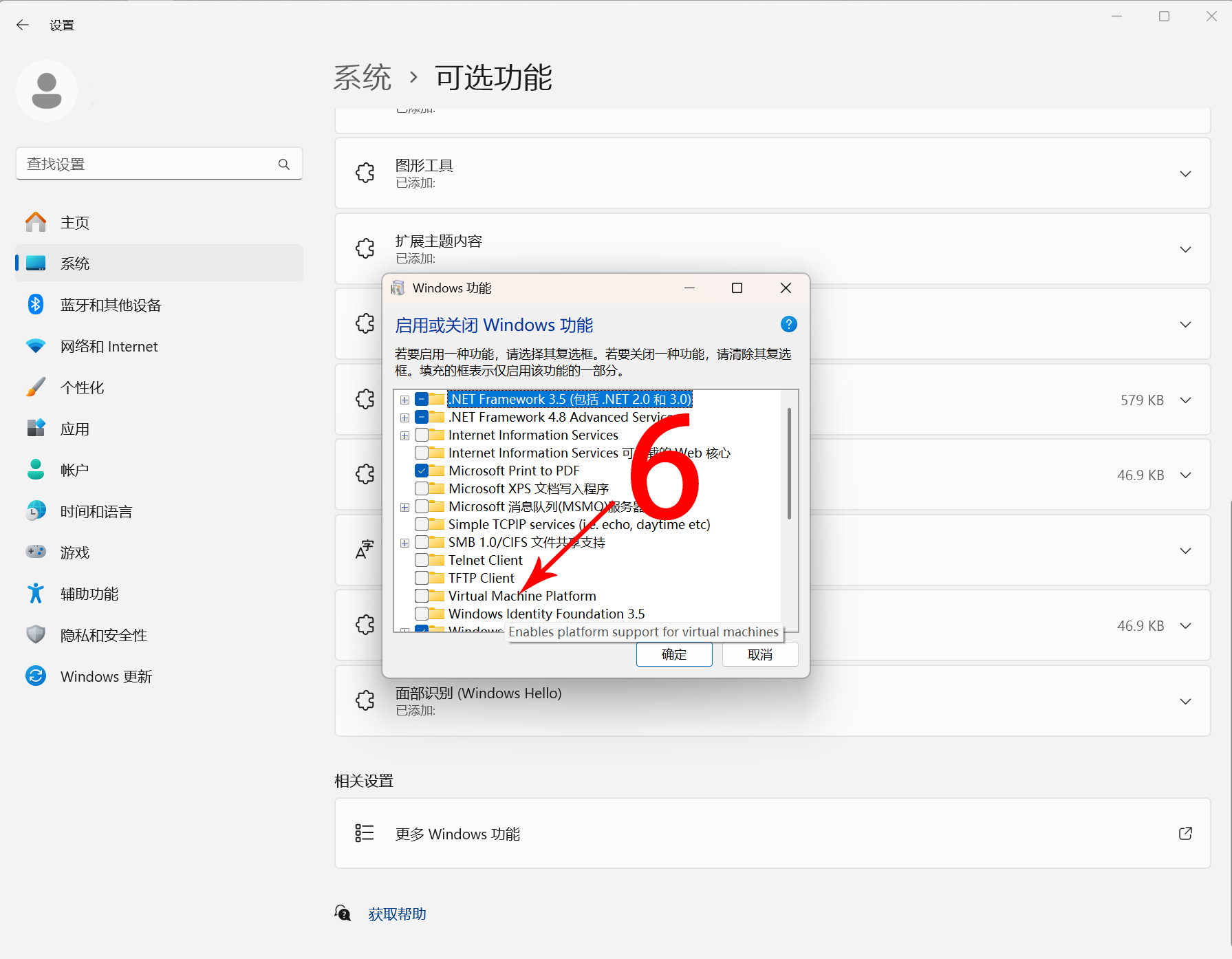
Task: Close the Windows 功能 dialog
Action: point(786,288)
